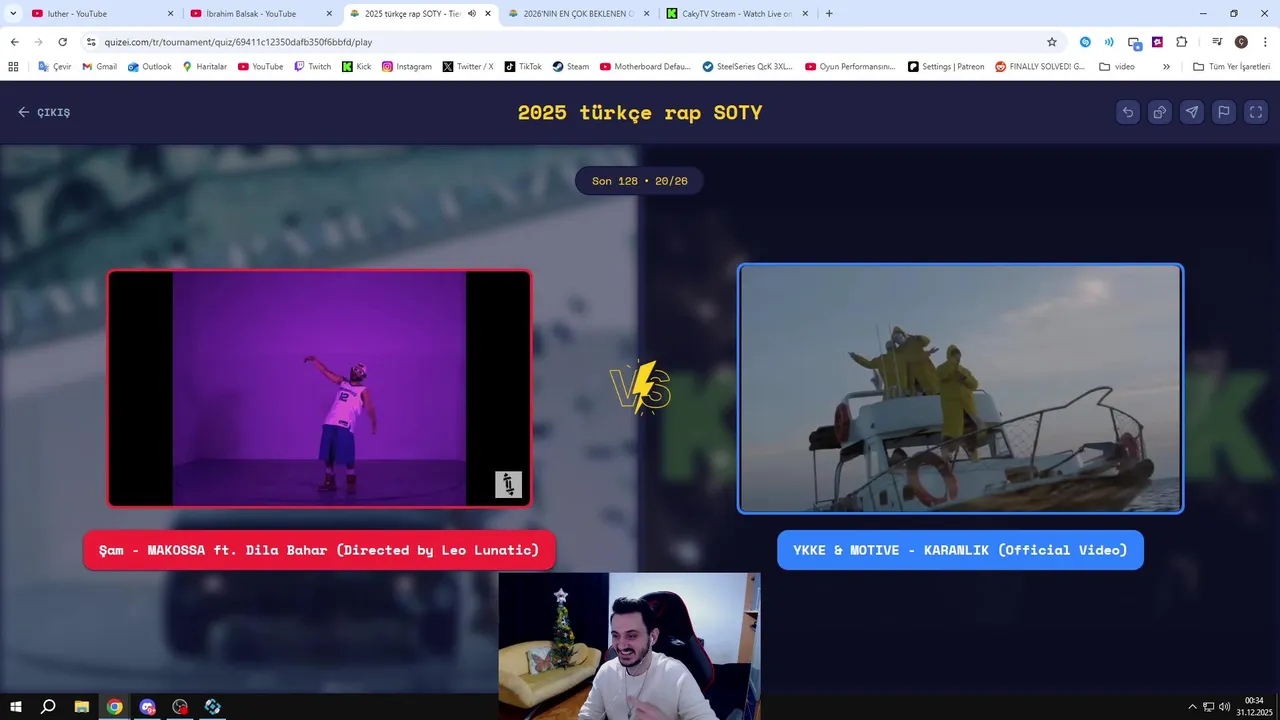Open the screen capture extension icon

1134,43
